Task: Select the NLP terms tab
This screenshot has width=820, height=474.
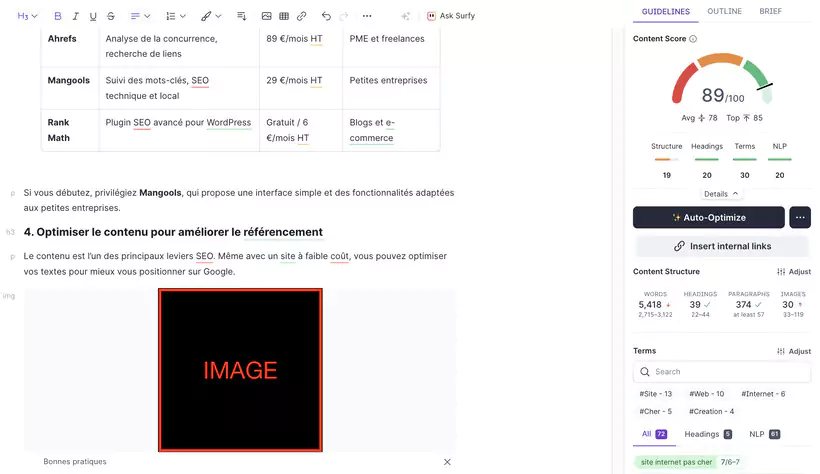Action: [x=764, y=434]
